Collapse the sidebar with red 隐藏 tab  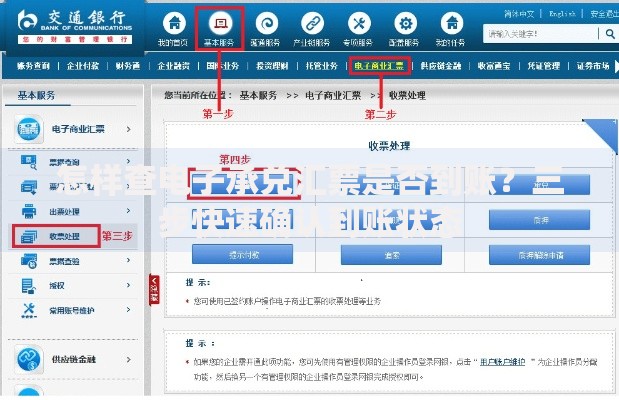pyautogui.click(x=154, y=289)
